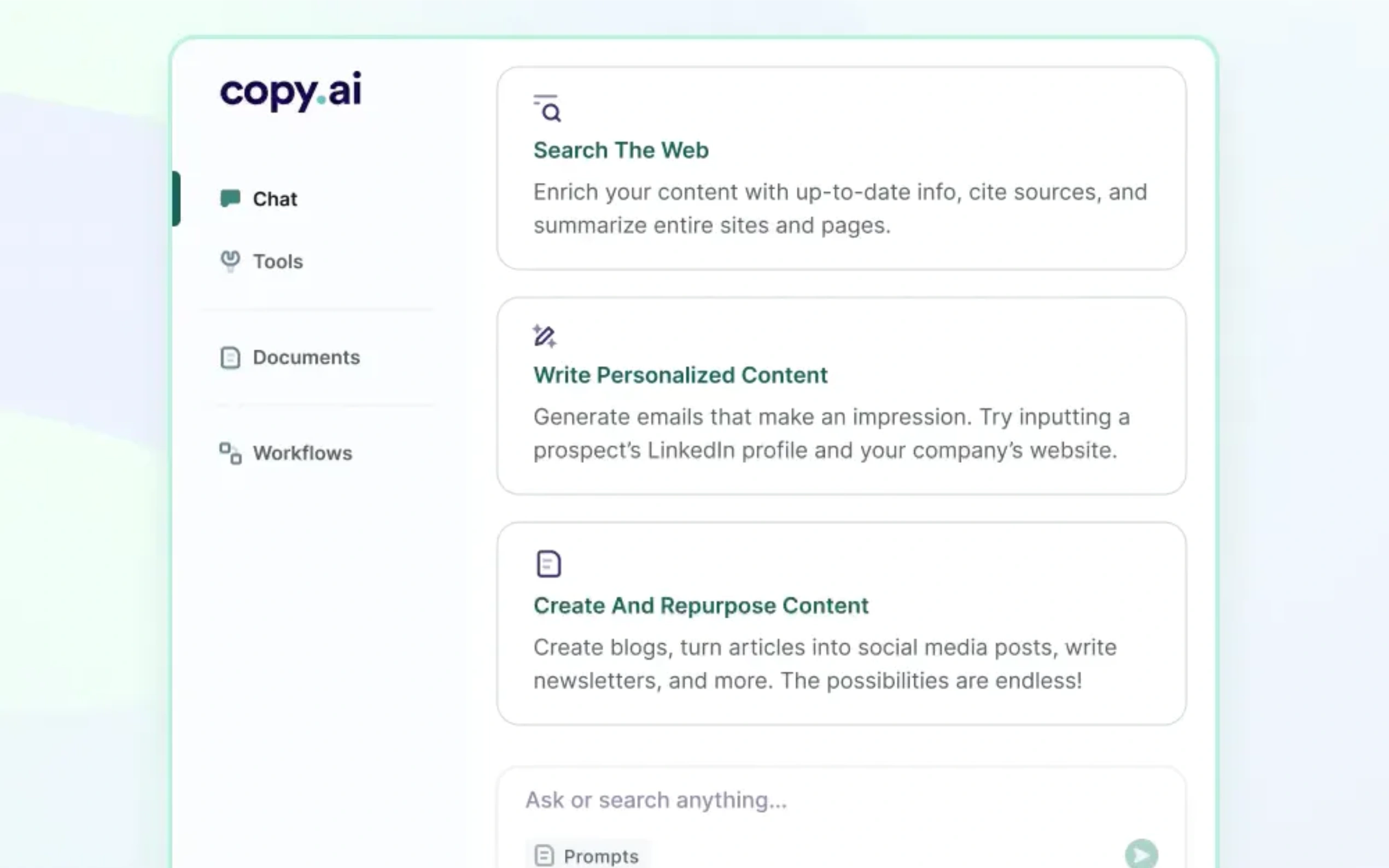Select the Search The Web heading

click(x=621, y=150)
